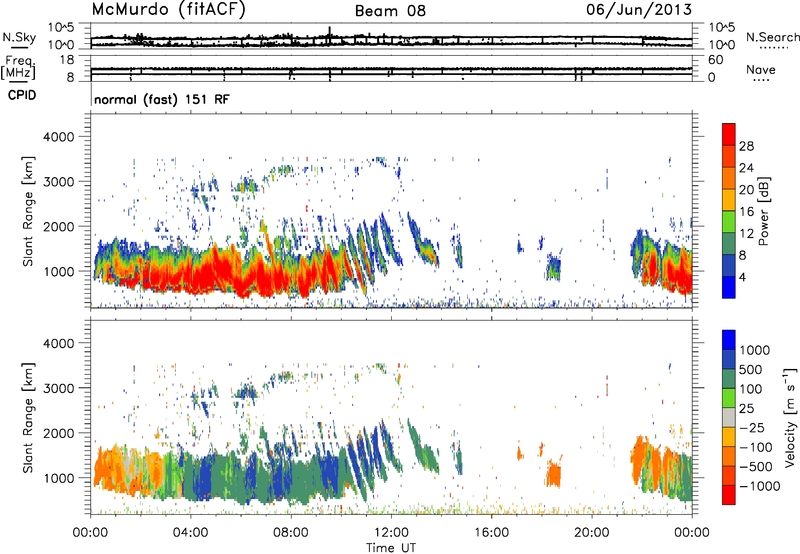Pick the bottom red segment of Velocity color bar
800x554 pixels.
point(729,495)
